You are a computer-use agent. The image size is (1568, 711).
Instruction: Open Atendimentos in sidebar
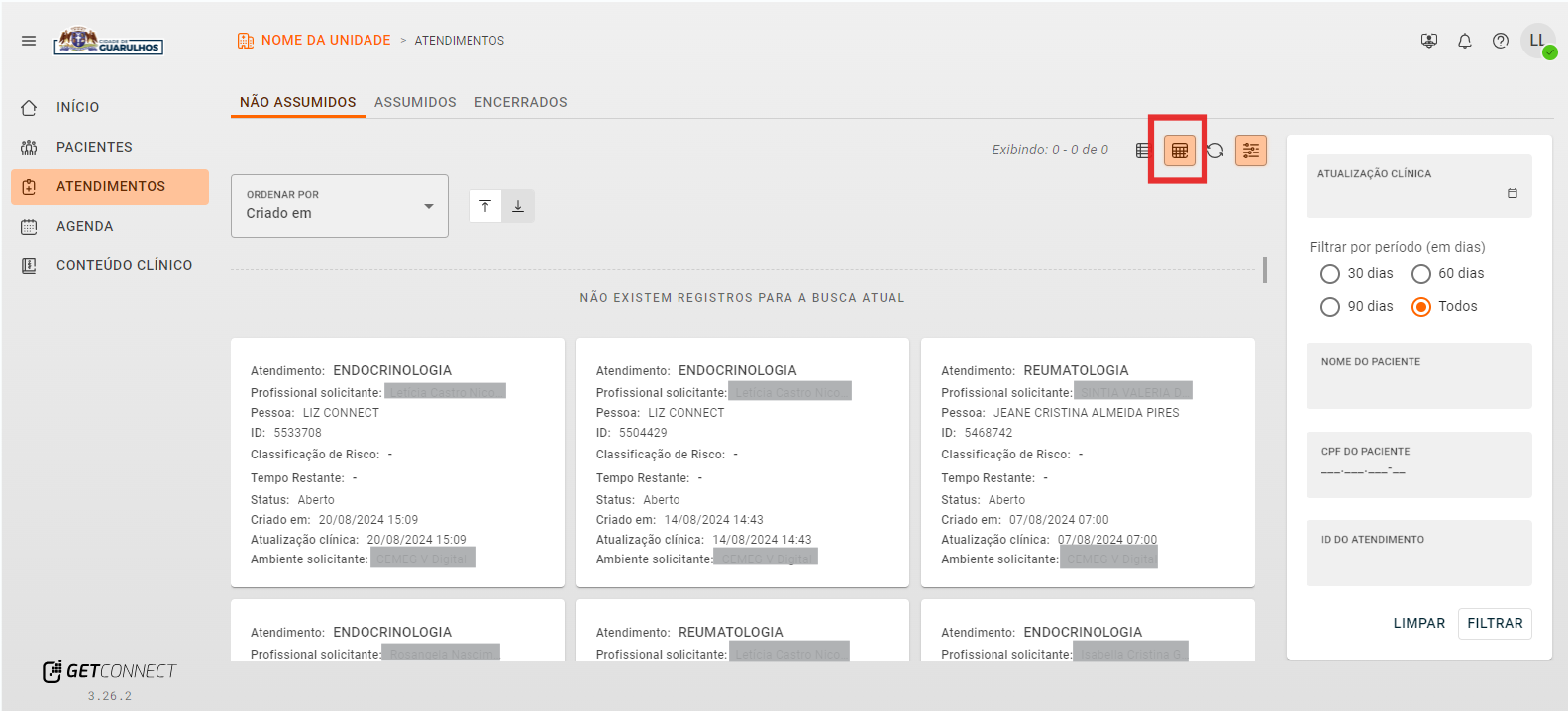pos(110,187)
